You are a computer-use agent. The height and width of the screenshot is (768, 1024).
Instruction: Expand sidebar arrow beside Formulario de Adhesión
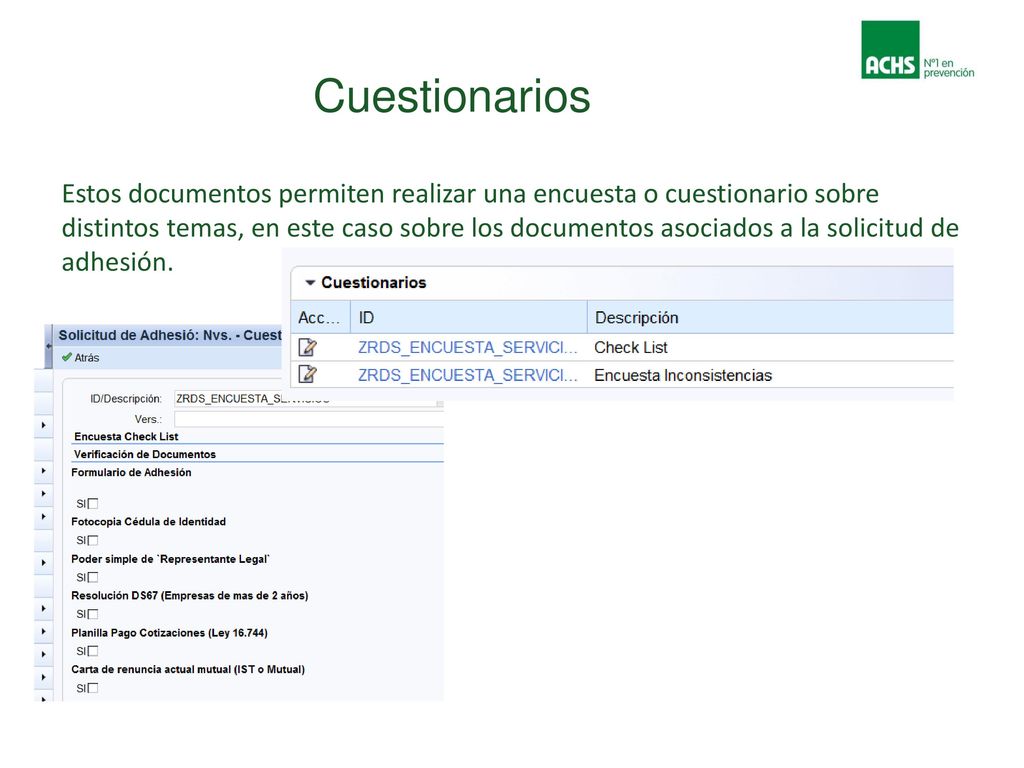(44, 471)
